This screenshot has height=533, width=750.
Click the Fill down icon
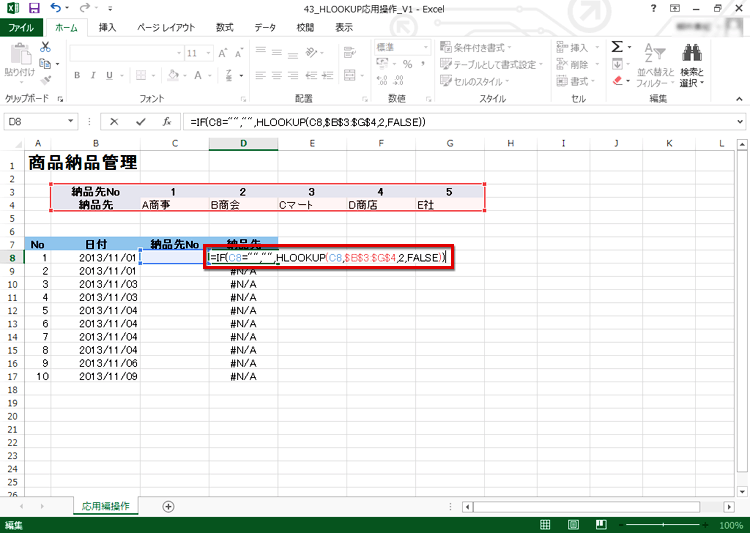618,64
